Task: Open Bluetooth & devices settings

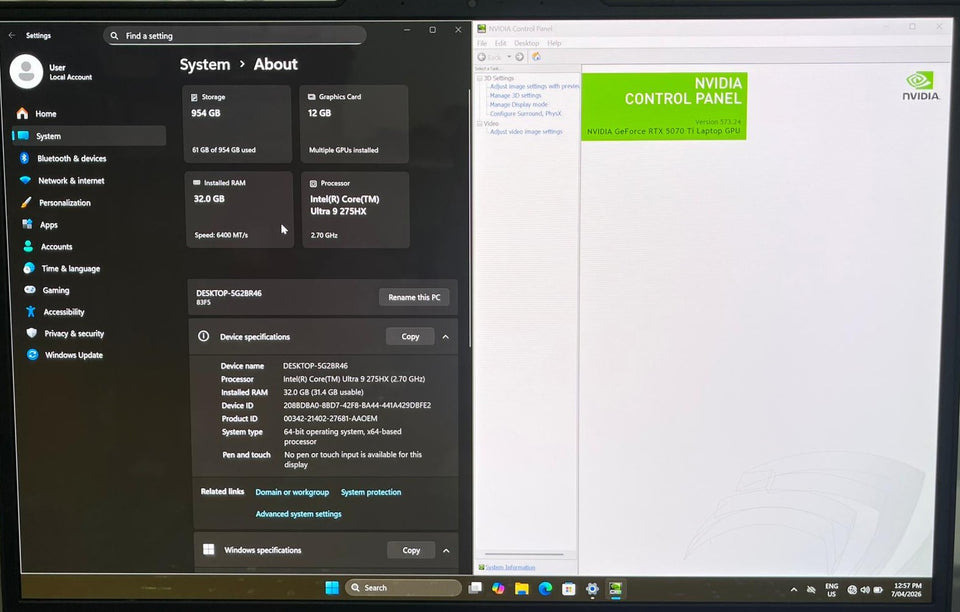Action: click(72, 158)
